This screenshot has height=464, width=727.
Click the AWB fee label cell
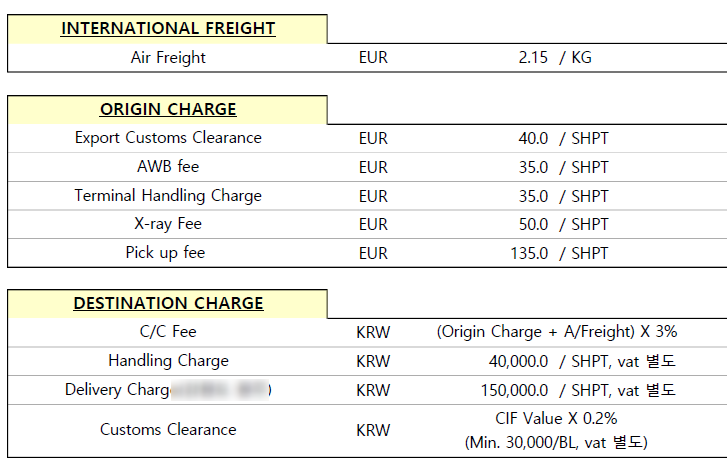click(x=168, y=167)
